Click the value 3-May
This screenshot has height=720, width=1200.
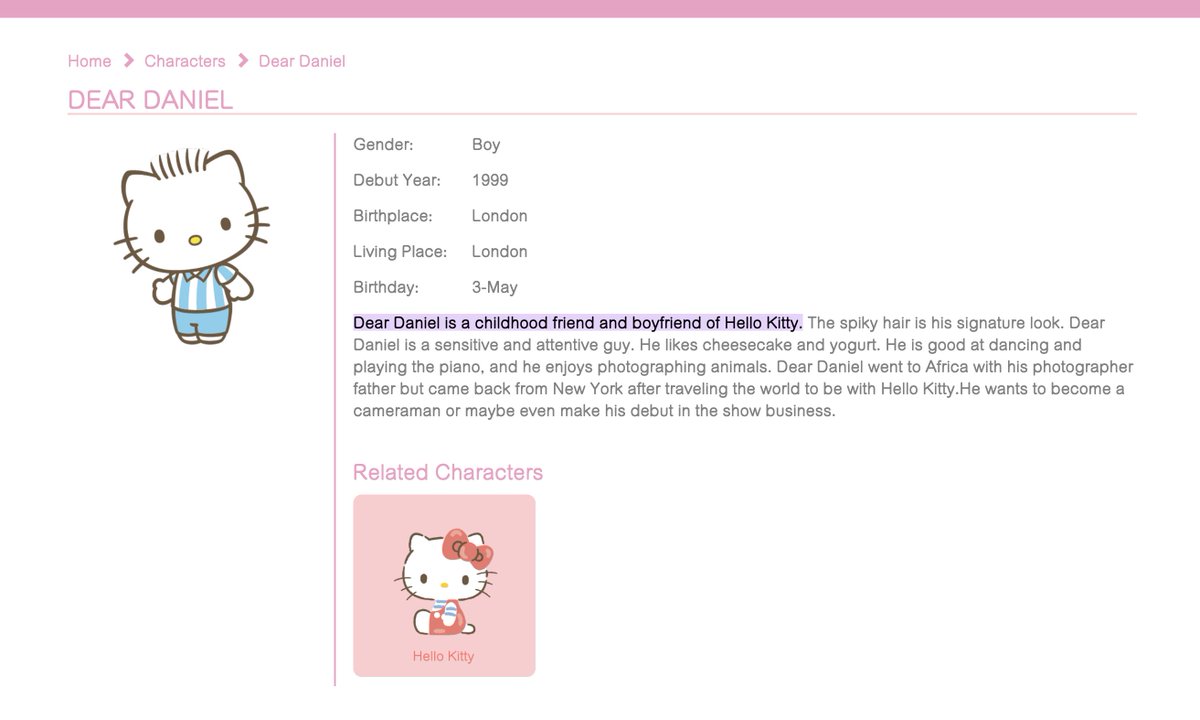coord(495,288)
